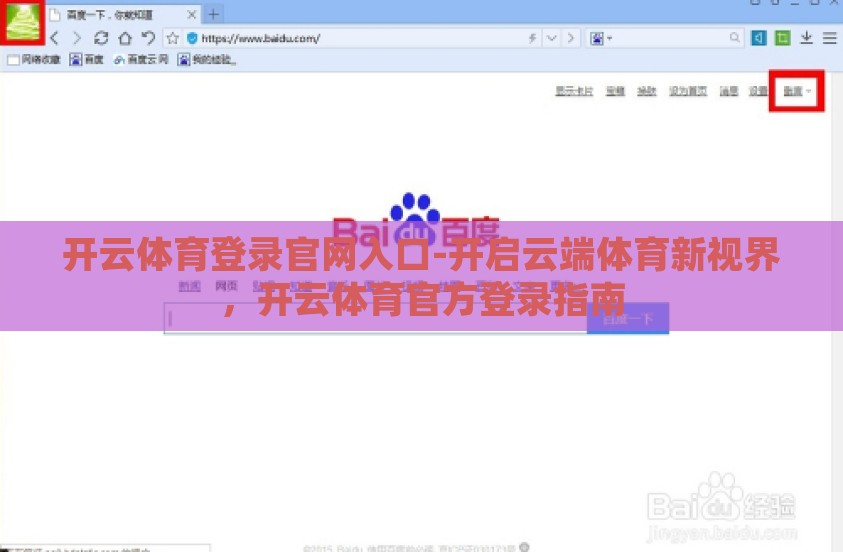
Task: Click the green screenshot crop icon
Action: point(782,38)
